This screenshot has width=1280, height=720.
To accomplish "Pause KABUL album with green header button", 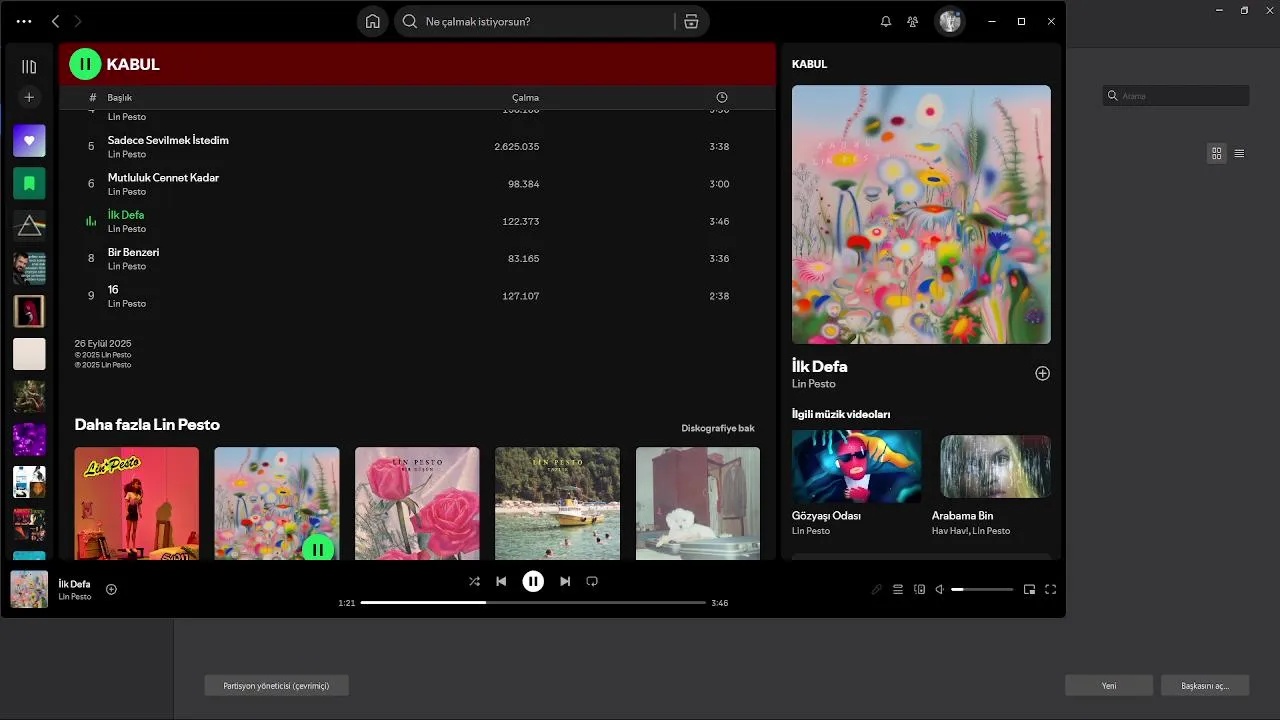I will (x=85, y=64).
